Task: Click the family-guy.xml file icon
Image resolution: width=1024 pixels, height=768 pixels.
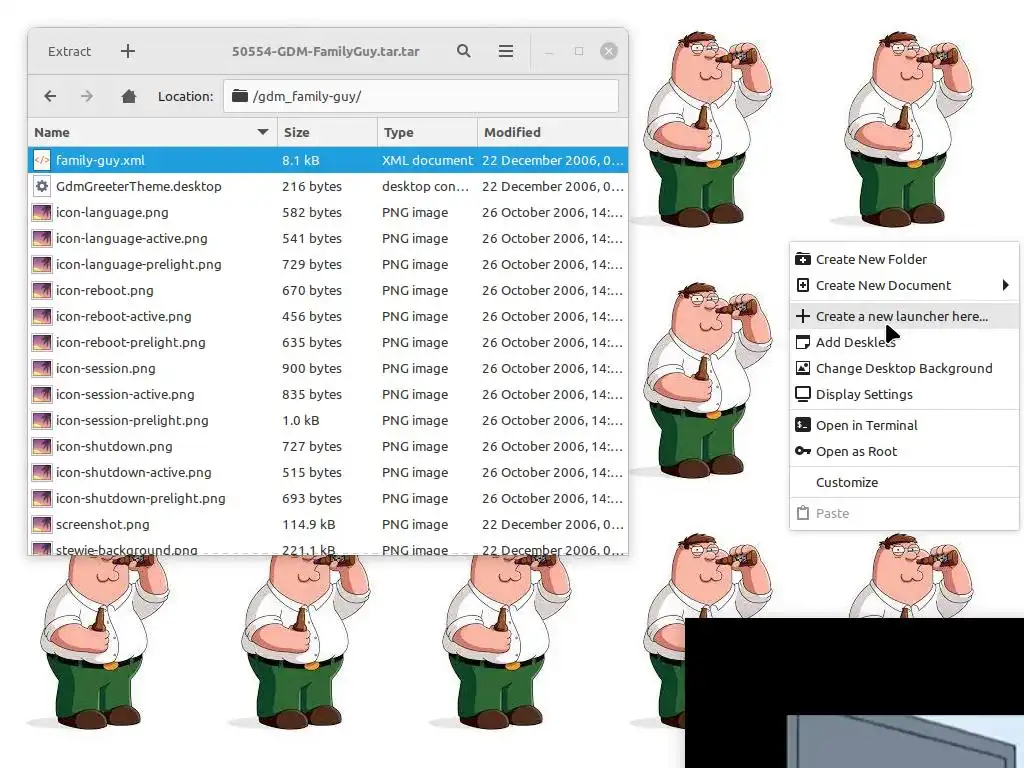Action: click(x=42, y=160)
